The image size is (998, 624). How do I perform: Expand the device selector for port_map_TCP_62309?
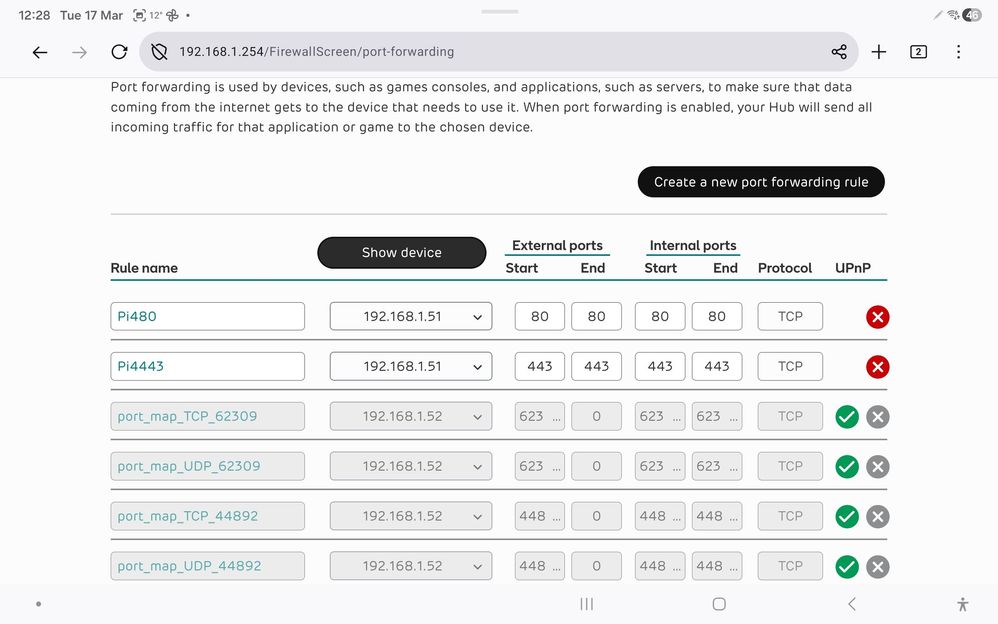coord(410,416)
